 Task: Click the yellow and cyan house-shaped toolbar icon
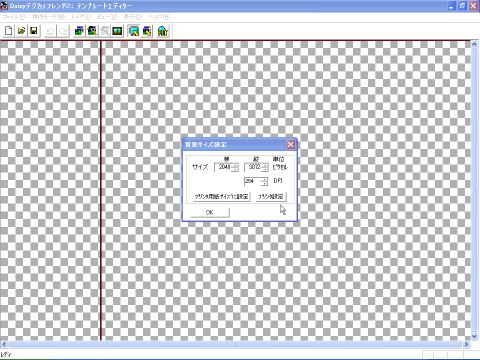pos(163,31)
